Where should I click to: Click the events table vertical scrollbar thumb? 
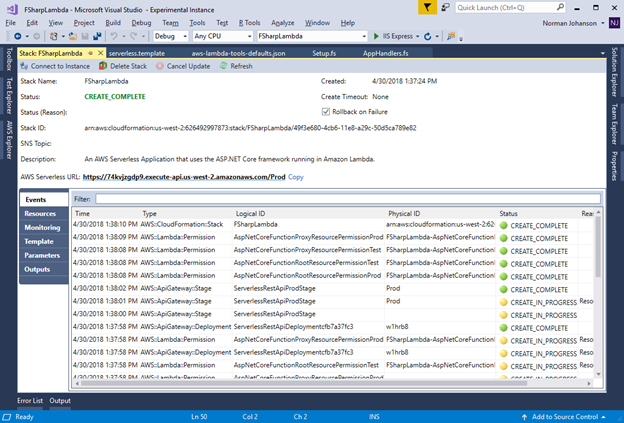click(598, 247)
